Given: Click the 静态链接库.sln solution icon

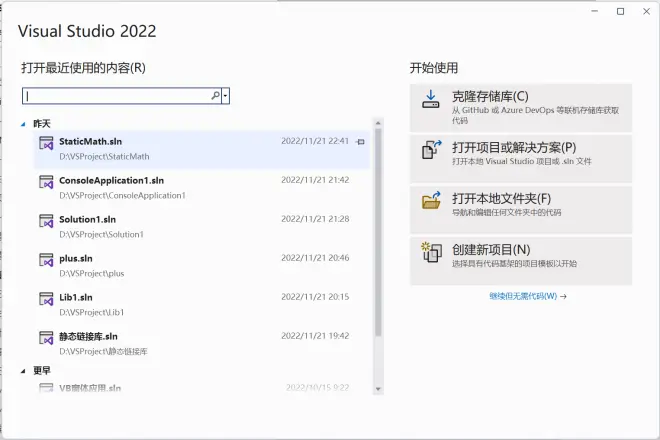Looking at the screenshot, I should tap(46, 338).
